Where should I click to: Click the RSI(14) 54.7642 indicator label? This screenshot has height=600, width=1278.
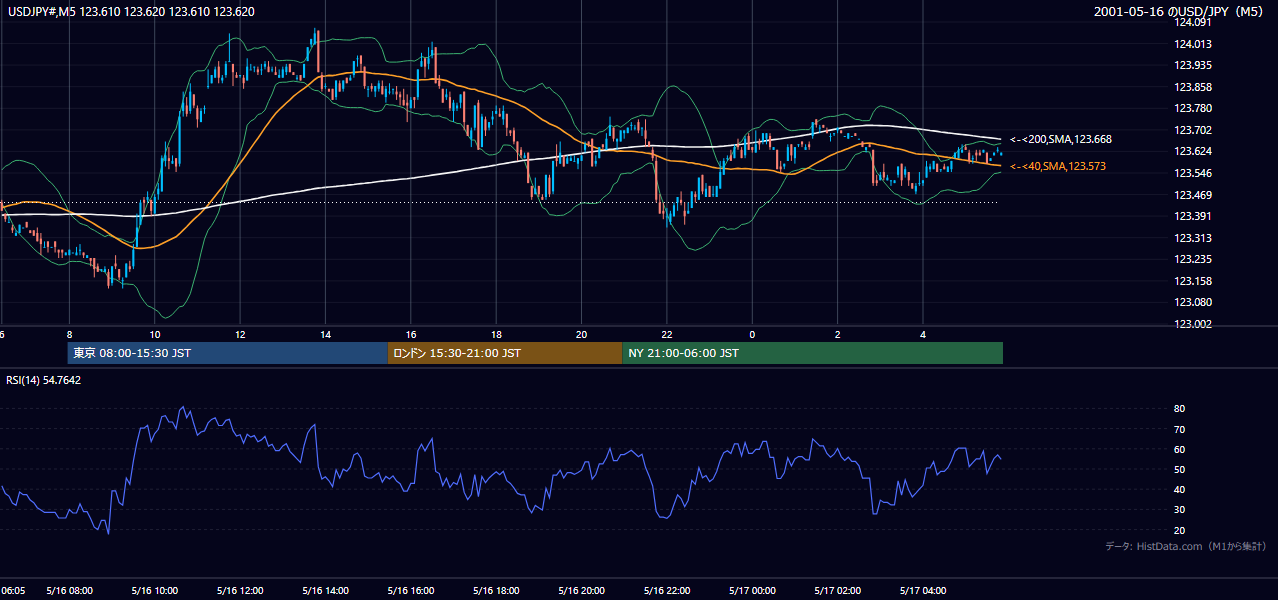pos(44,380)
